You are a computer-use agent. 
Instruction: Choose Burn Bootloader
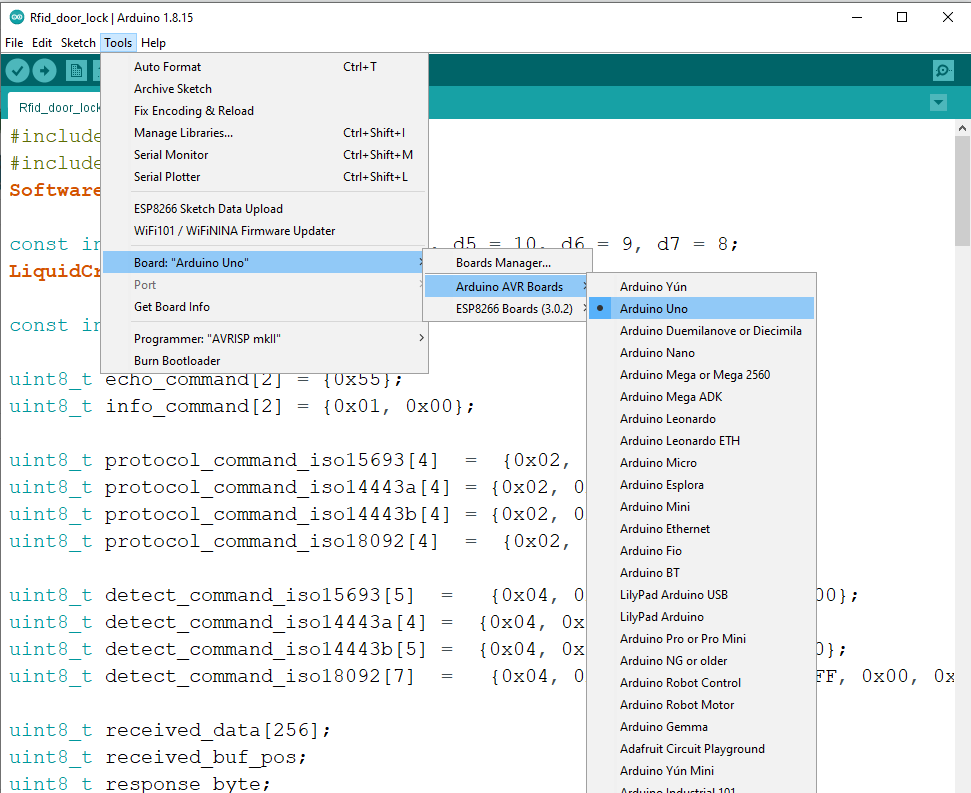point(264,360)
